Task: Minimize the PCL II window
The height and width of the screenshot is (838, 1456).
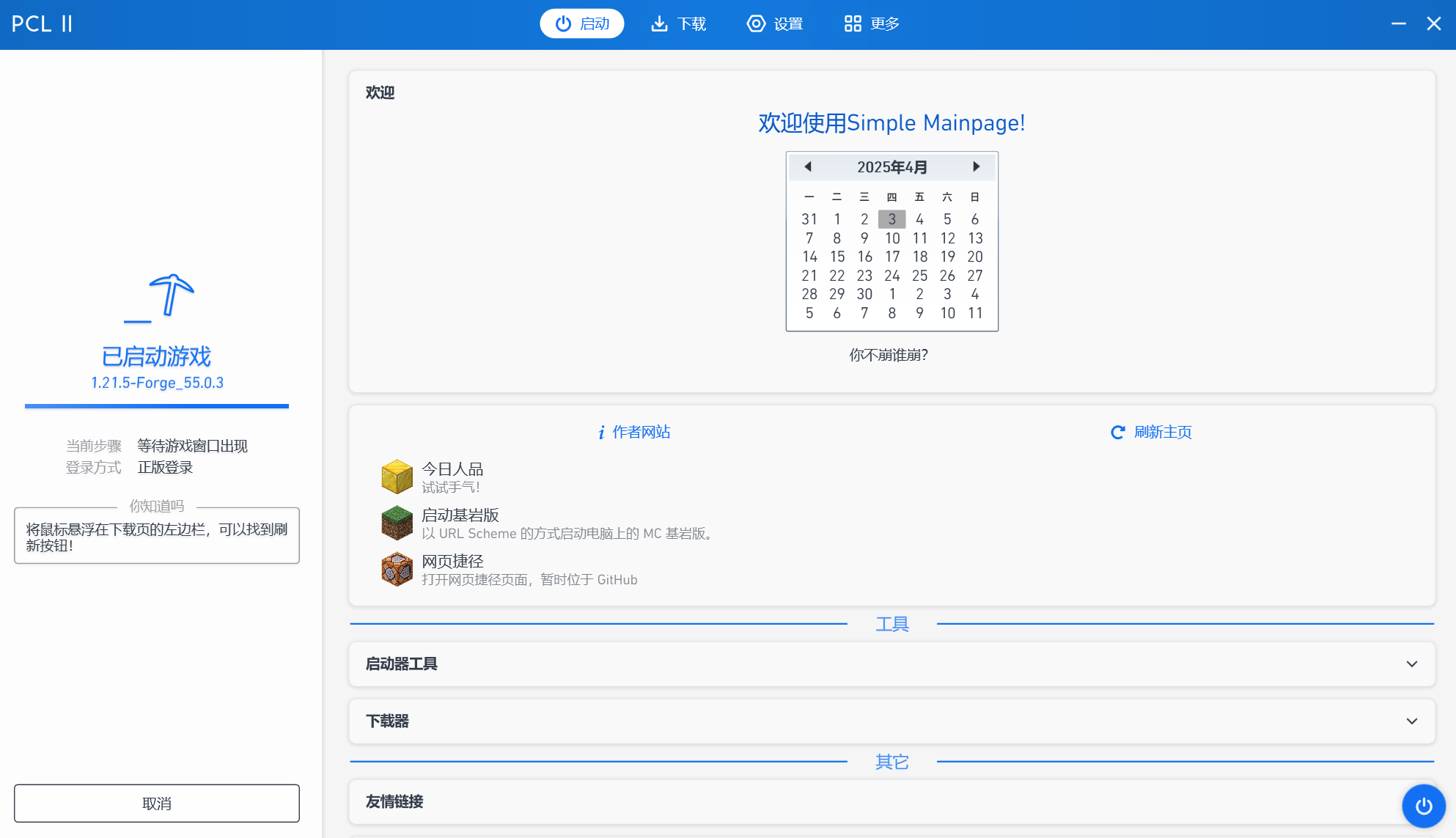Action: [1399, 23]
